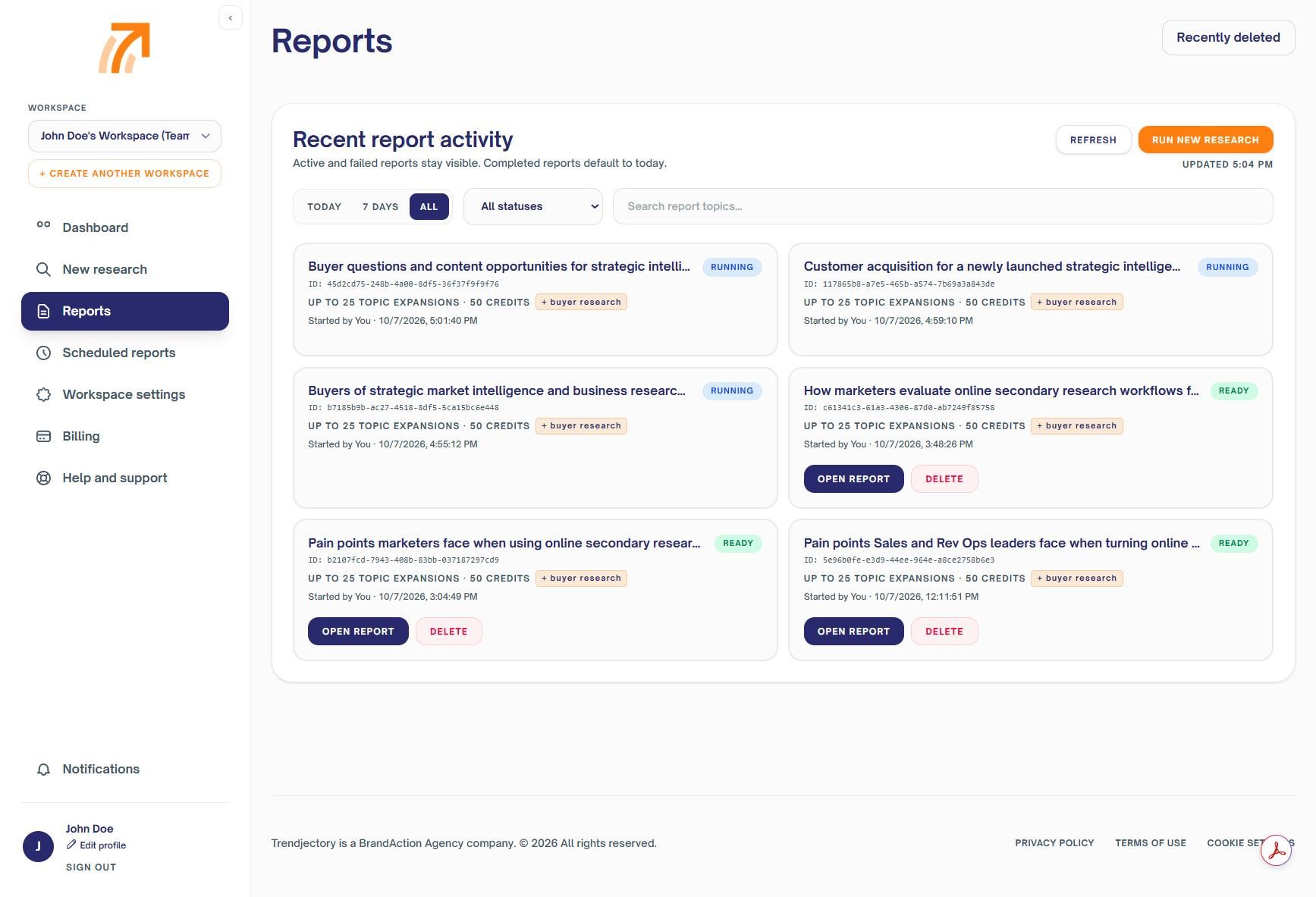Go to Workspace settings page

click(x=125, y=394)
